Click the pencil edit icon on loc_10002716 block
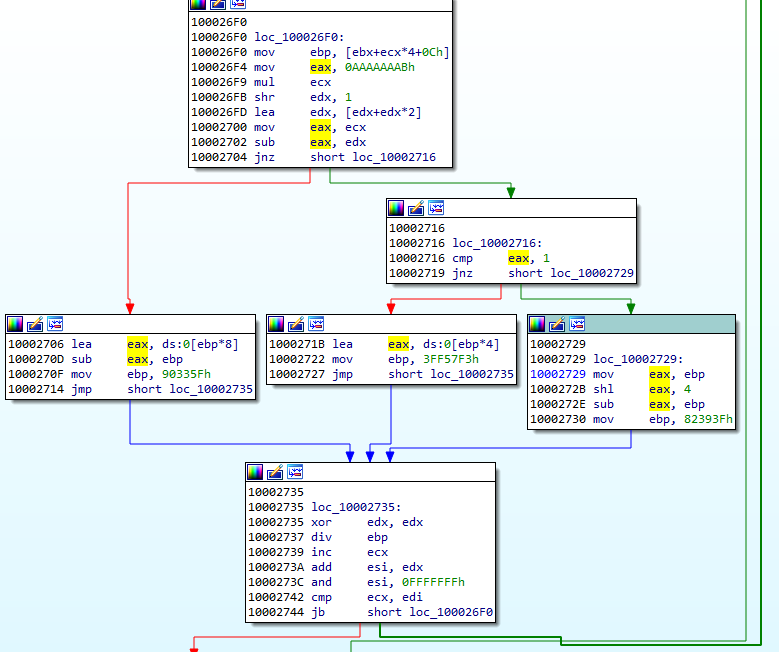779x652 pixels. [x=416, y=208]
